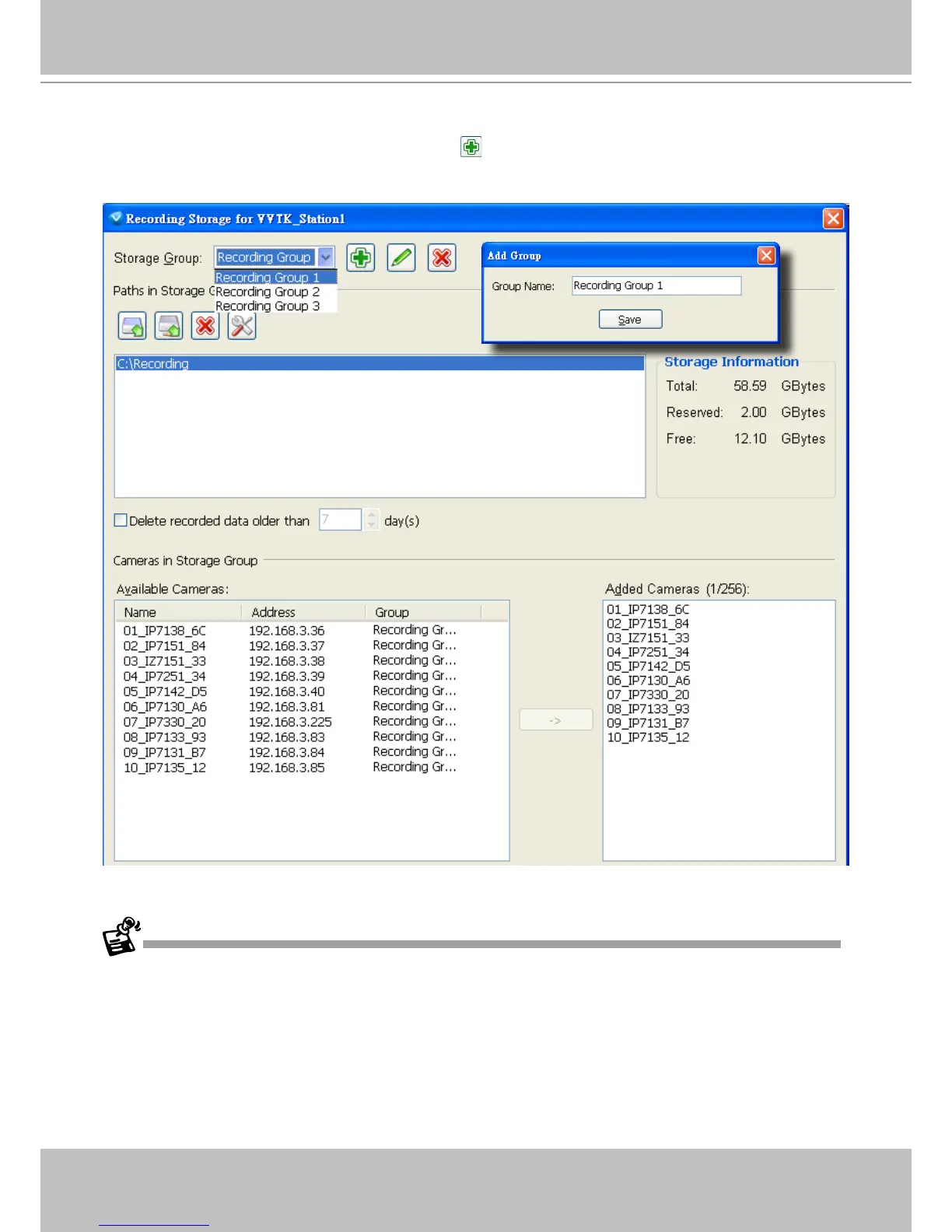
Task: Select 08_IP7133_93 in Available Cameras
Action: 312,737
